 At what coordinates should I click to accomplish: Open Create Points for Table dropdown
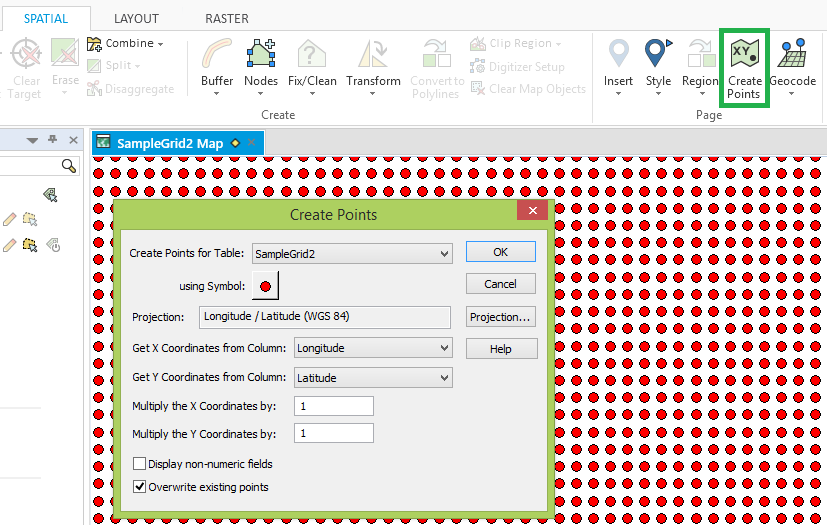(x=351, y=254)
